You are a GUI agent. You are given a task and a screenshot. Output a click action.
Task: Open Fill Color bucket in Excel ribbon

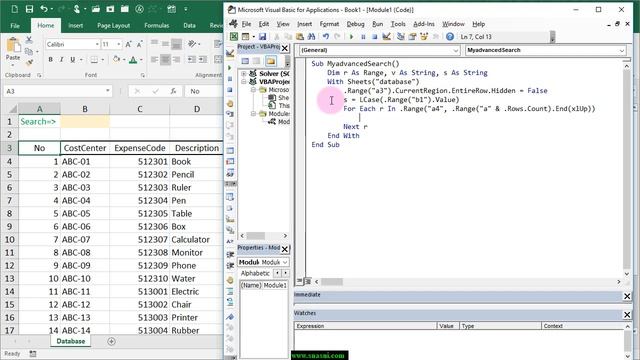116,60
